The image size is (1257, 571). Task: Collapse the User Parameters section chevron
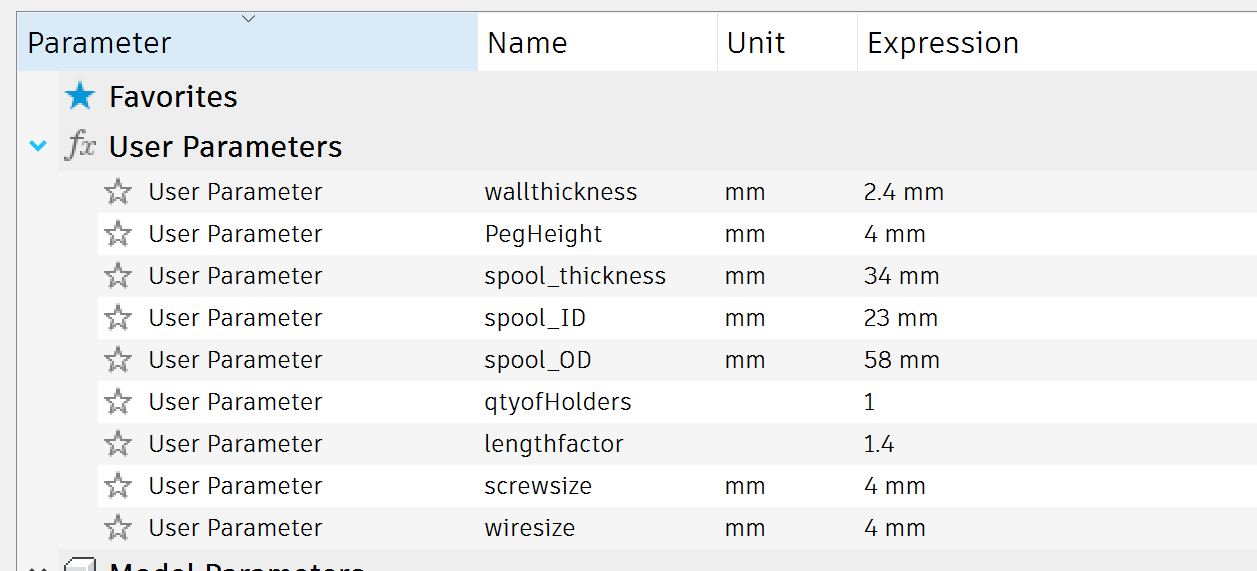38,147
